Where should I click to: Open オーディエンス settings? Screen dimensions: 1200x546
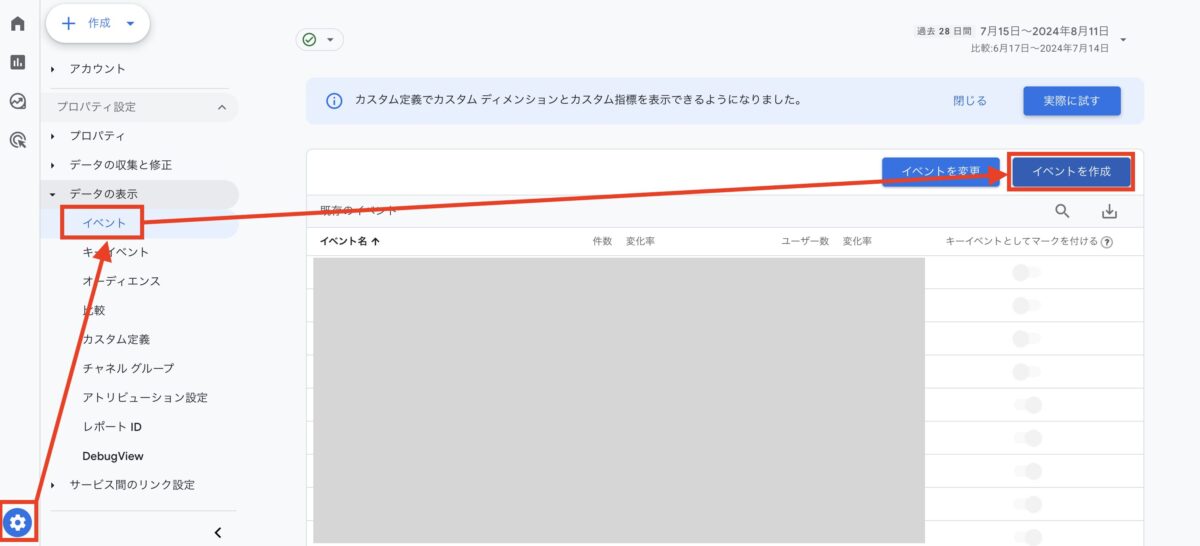click(121, 281)
